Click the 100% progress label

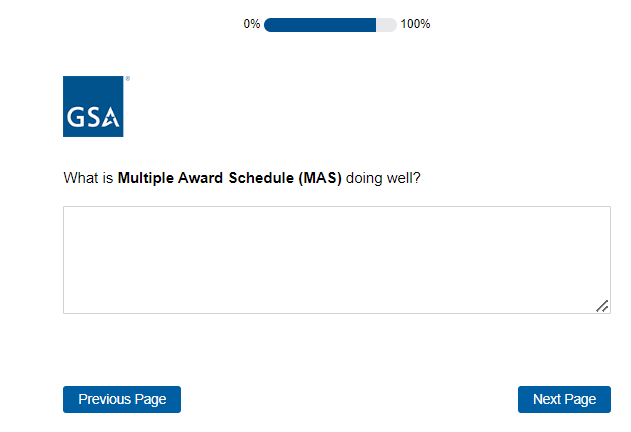coord(415,24)
